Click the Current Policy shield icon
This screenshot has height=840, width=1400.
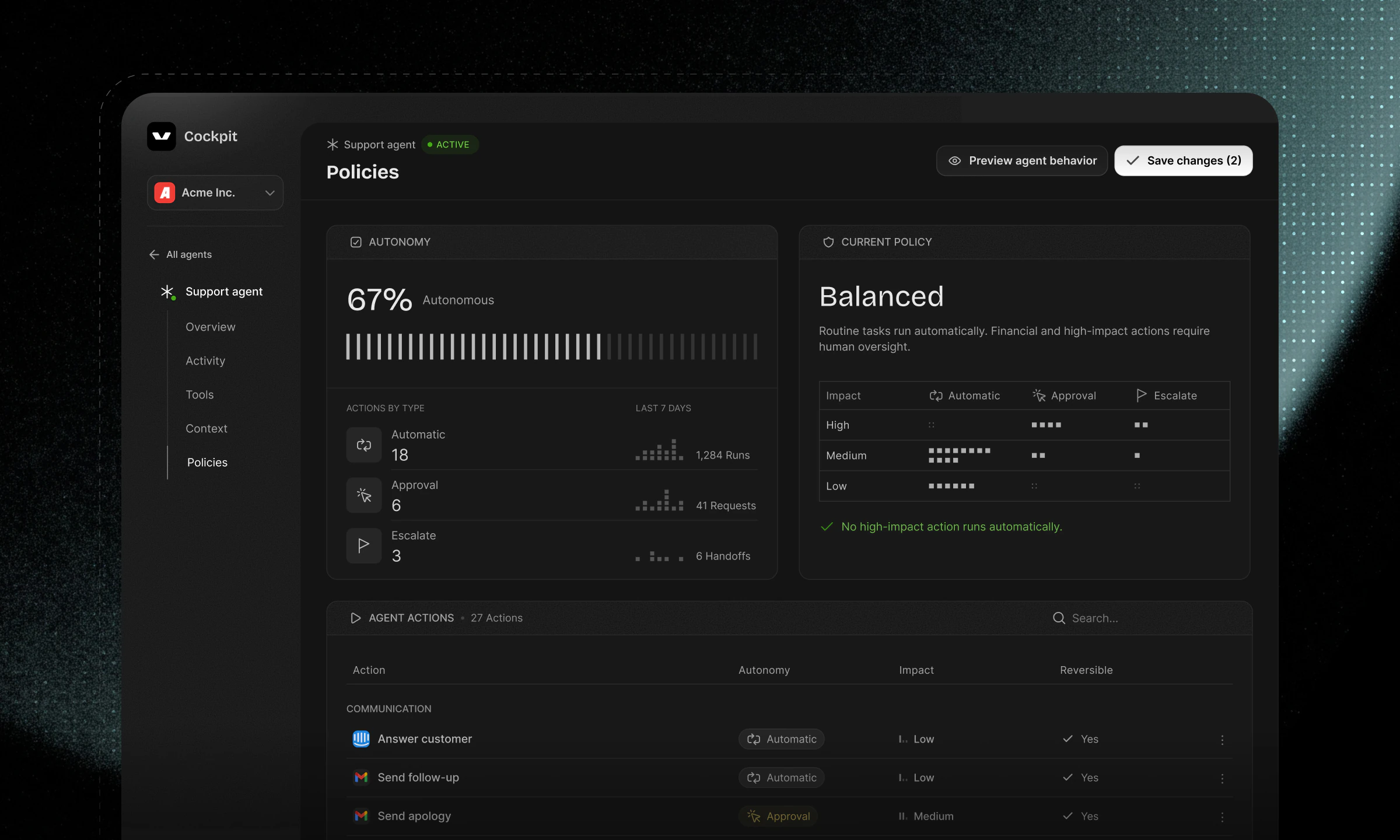[828, 242]
